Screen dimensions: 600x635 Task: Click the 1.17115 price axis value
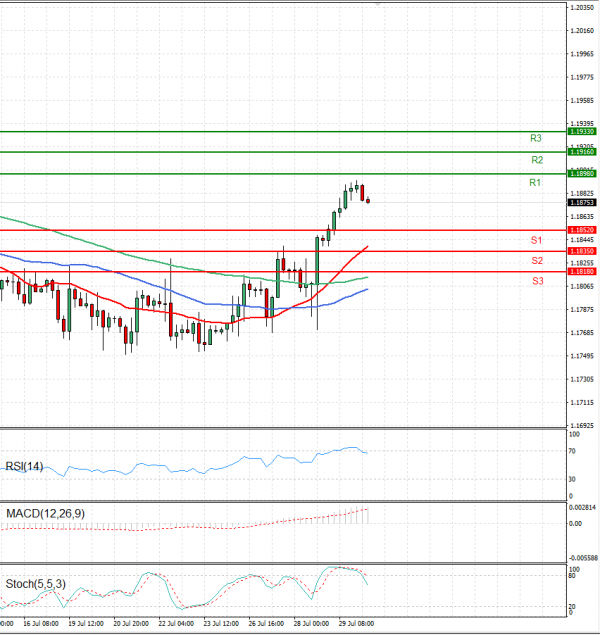pos(582,403)
